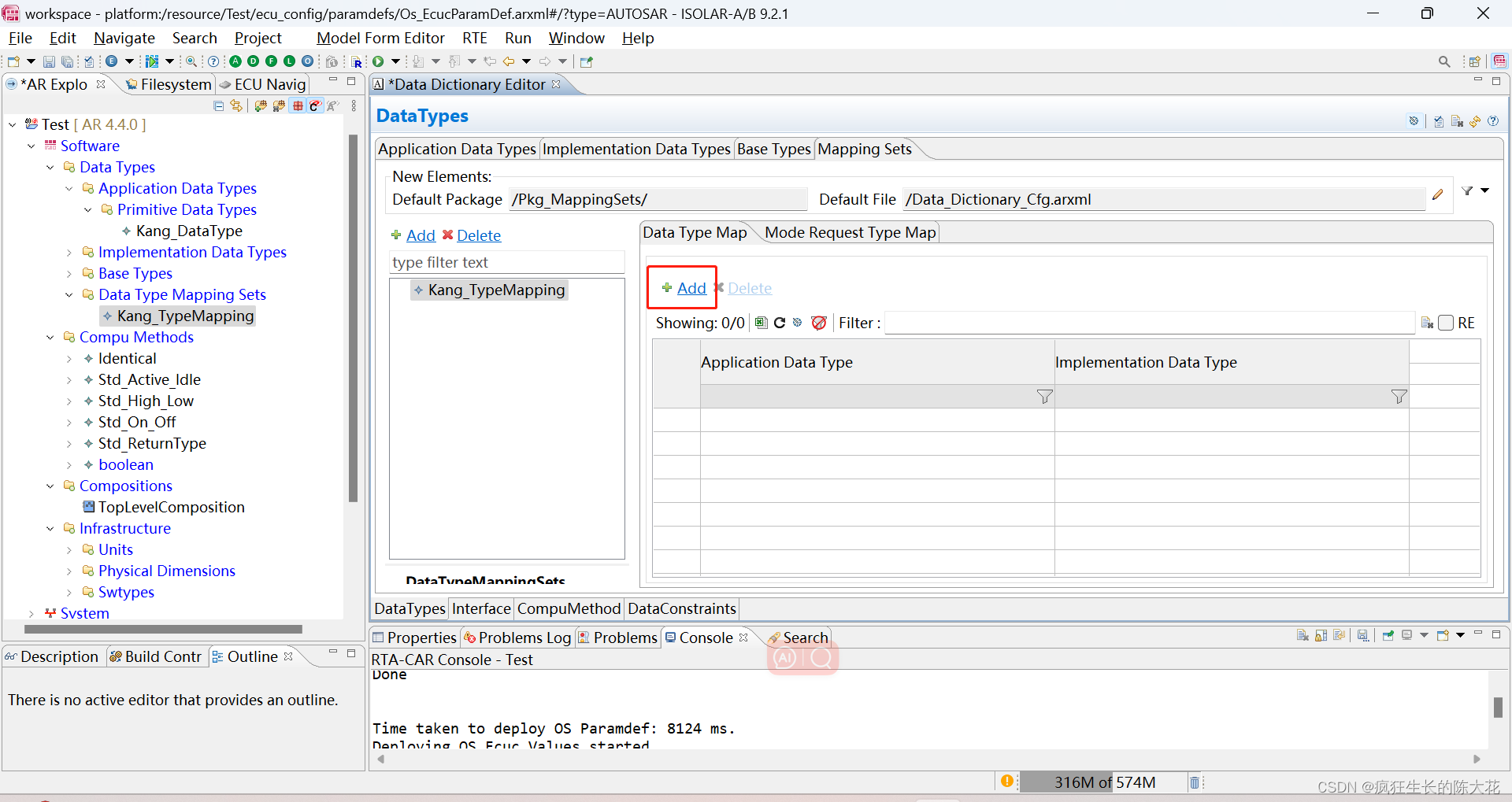Expand the Implementation Data Types node
Image resolution: width=1512 pixels, height=802 pixels.
(x=69, y=253)
